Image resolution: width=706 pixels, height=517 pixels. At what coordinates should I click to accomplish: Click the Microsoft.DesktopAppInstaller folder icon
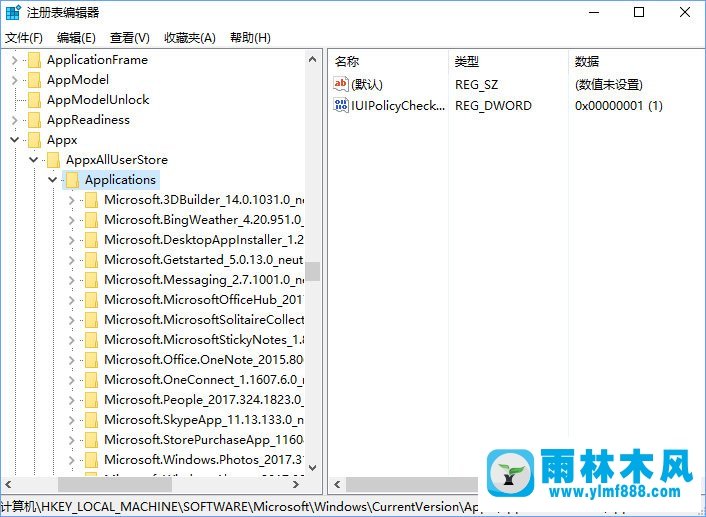[x=91, y=240]
